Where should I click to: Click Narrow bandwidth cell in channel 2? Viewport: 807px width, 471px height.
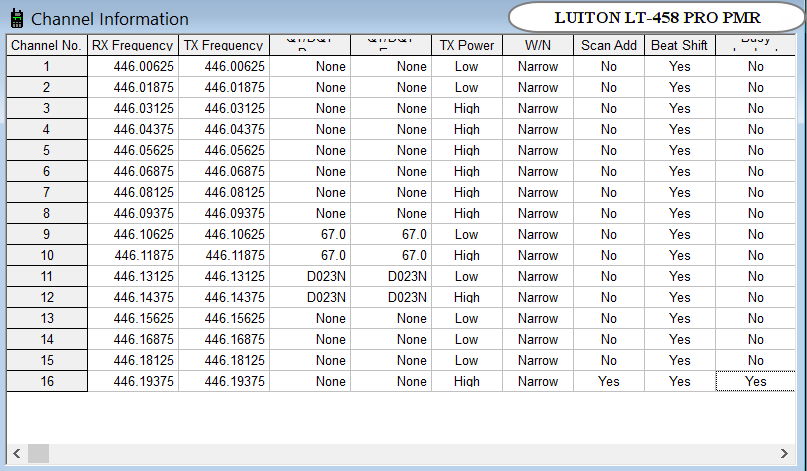pyautogui.click(x=538, y=88)
